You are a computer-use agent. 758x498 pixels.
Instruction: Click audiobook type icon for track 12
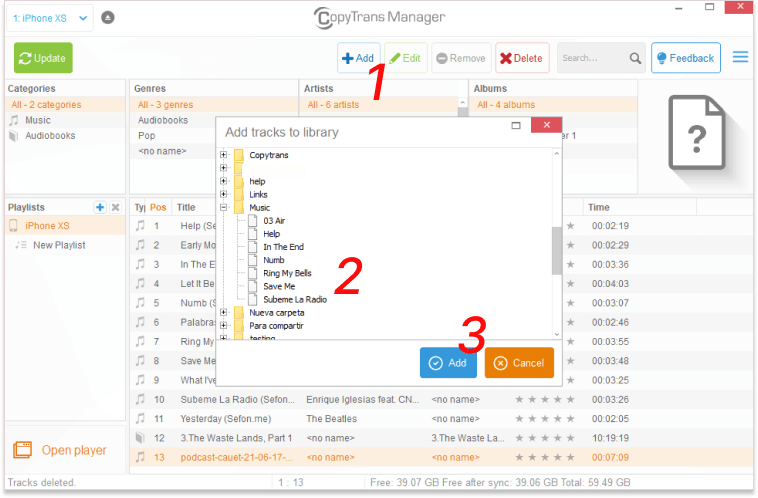point(140,438)
